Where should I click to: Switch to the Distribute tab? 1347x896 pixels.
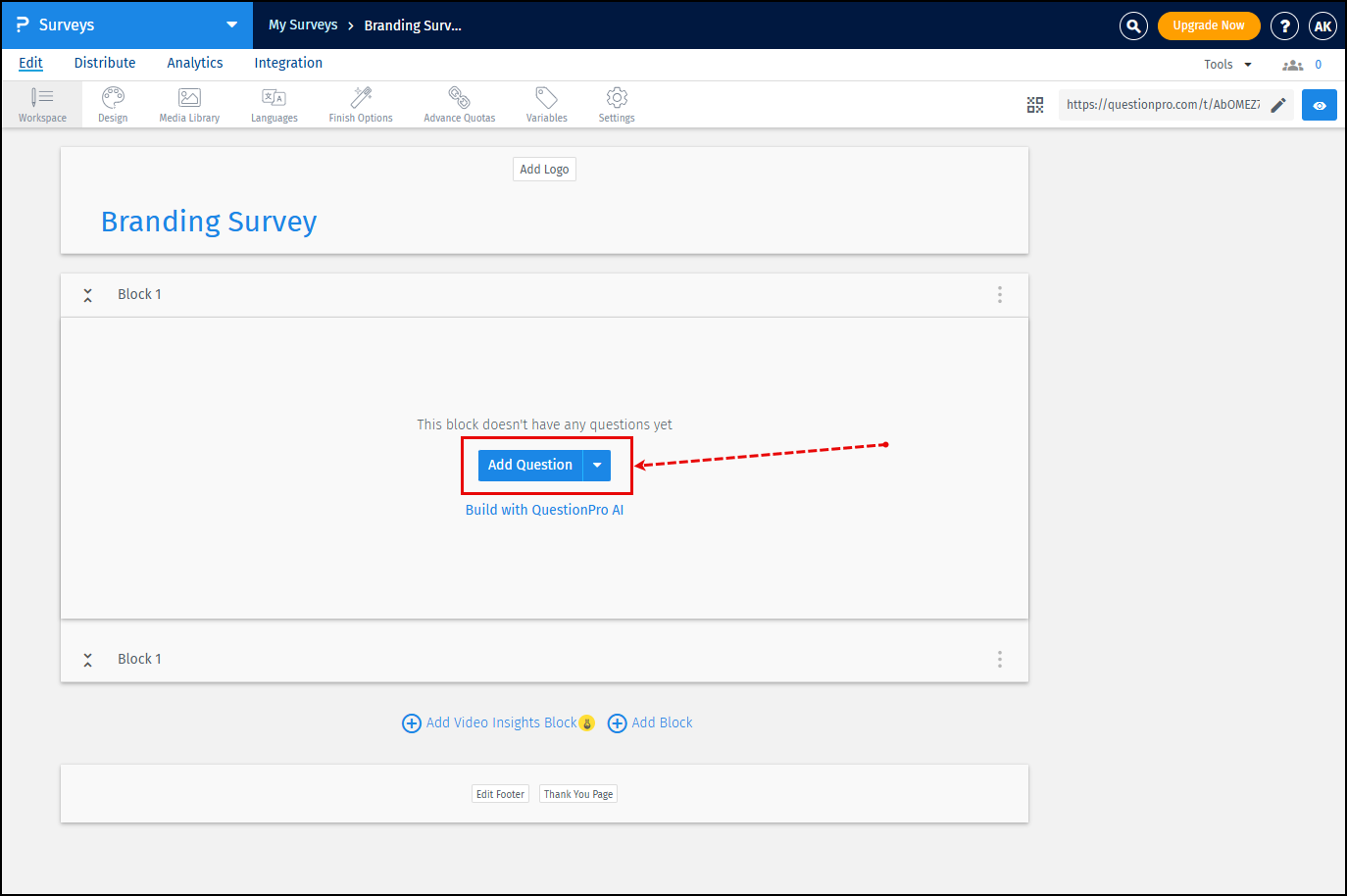click(x=105, y=63)
